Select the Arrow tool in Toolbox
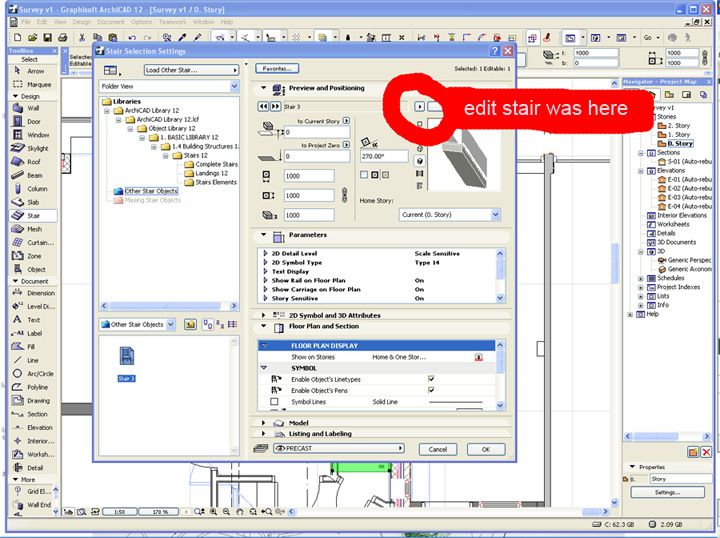Image resolution: width=720 pixels, height=538 pixels. coord(33,71)
